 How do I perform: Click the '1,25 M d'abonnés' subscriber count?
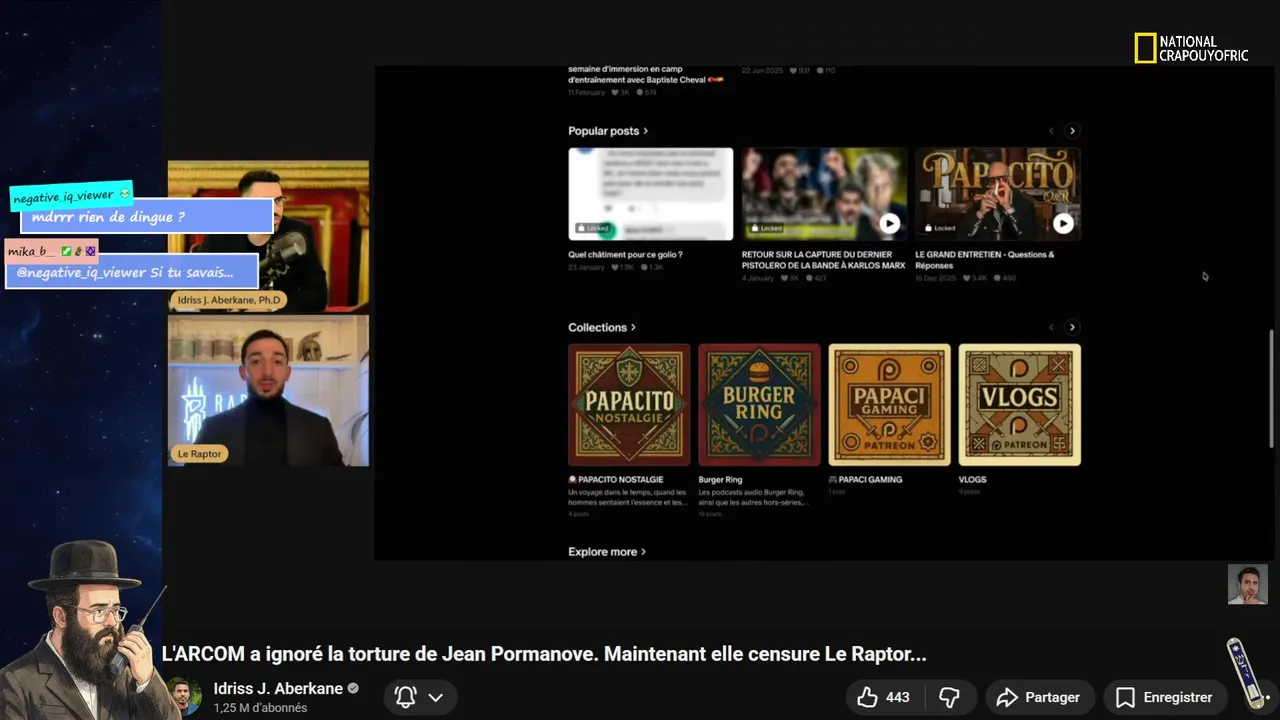(x=260, y=708)
